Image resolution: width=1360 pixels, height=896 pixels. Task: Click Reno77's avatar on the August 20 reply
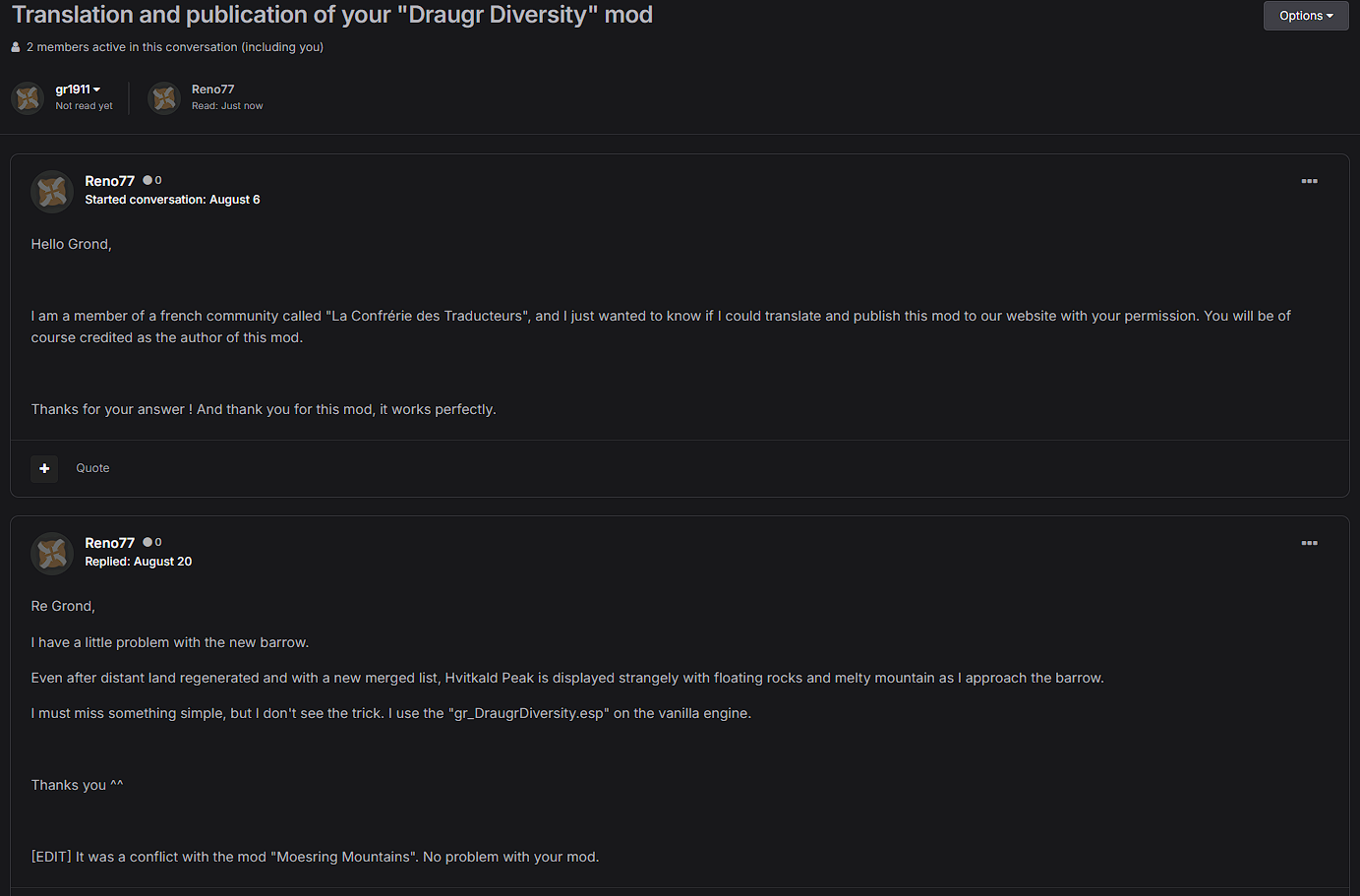pyautogui.click(x=52, y=554)
